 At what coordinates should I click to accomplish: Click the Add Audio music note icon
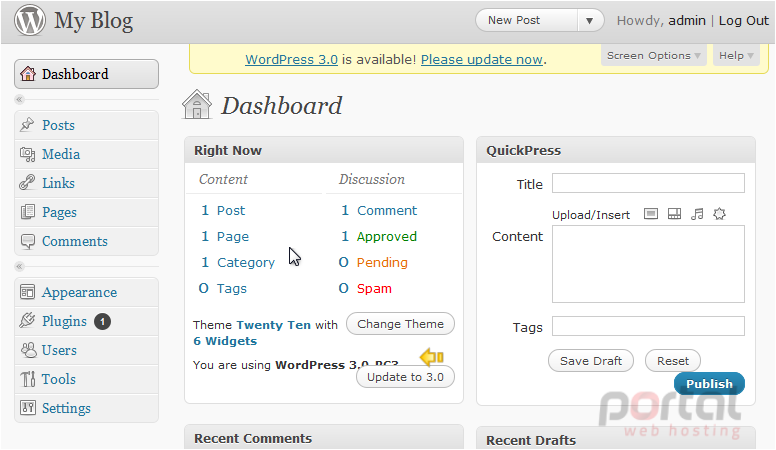point(697,214)
